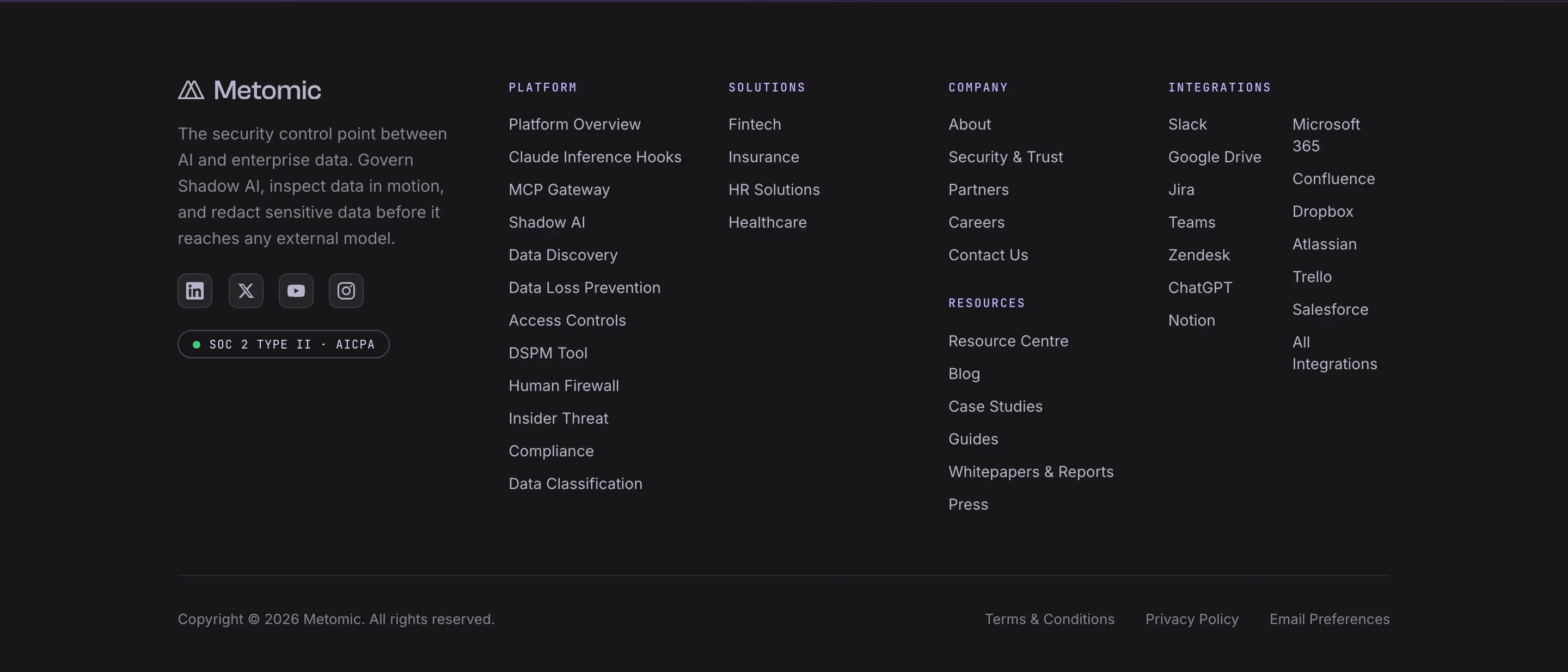The height and width of the screenshot is (672, 1568).
Task: Open the Press page
Action: coord(969,505)
